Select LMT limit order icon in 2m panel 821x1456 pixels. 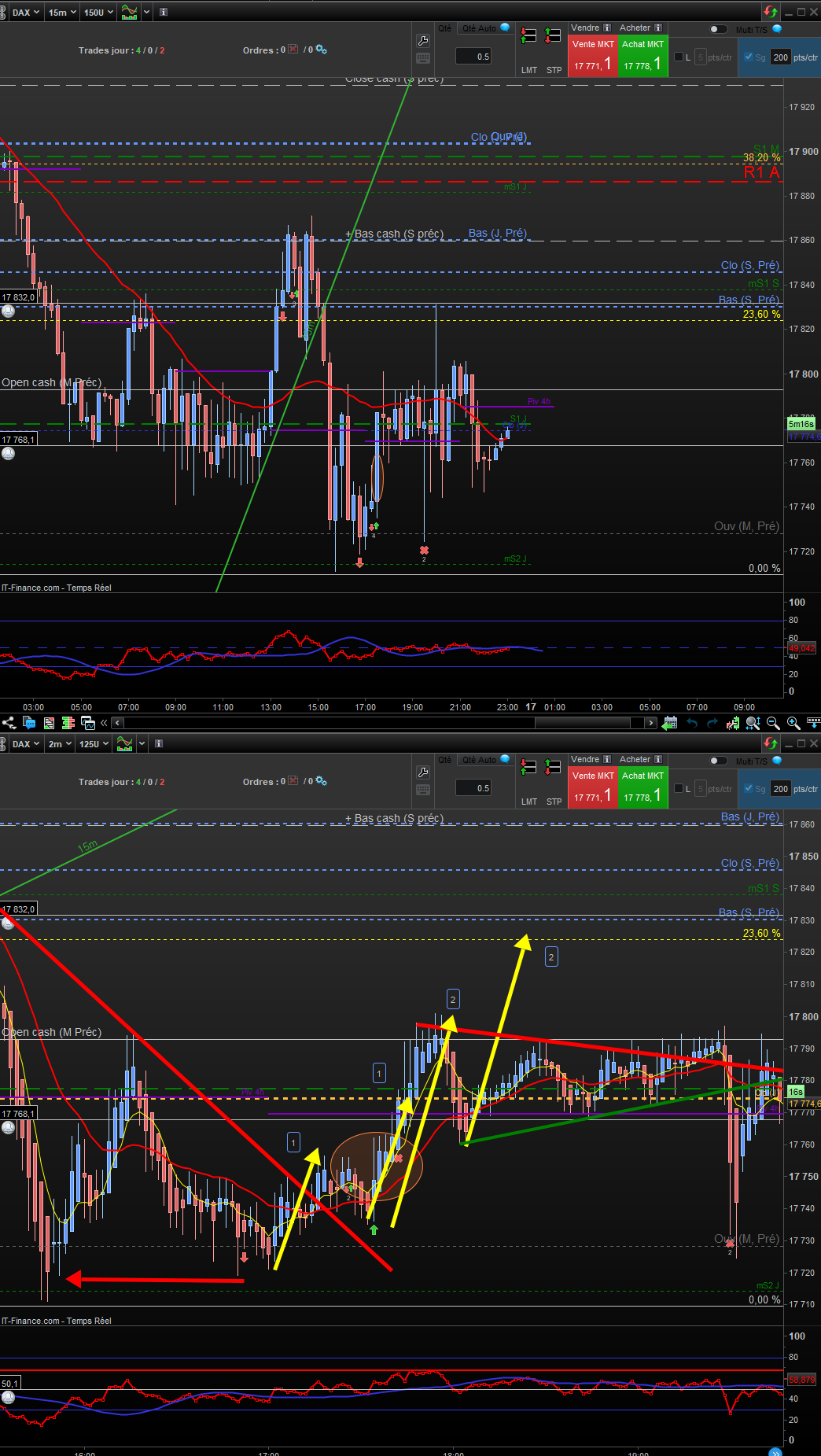[528, 768]
